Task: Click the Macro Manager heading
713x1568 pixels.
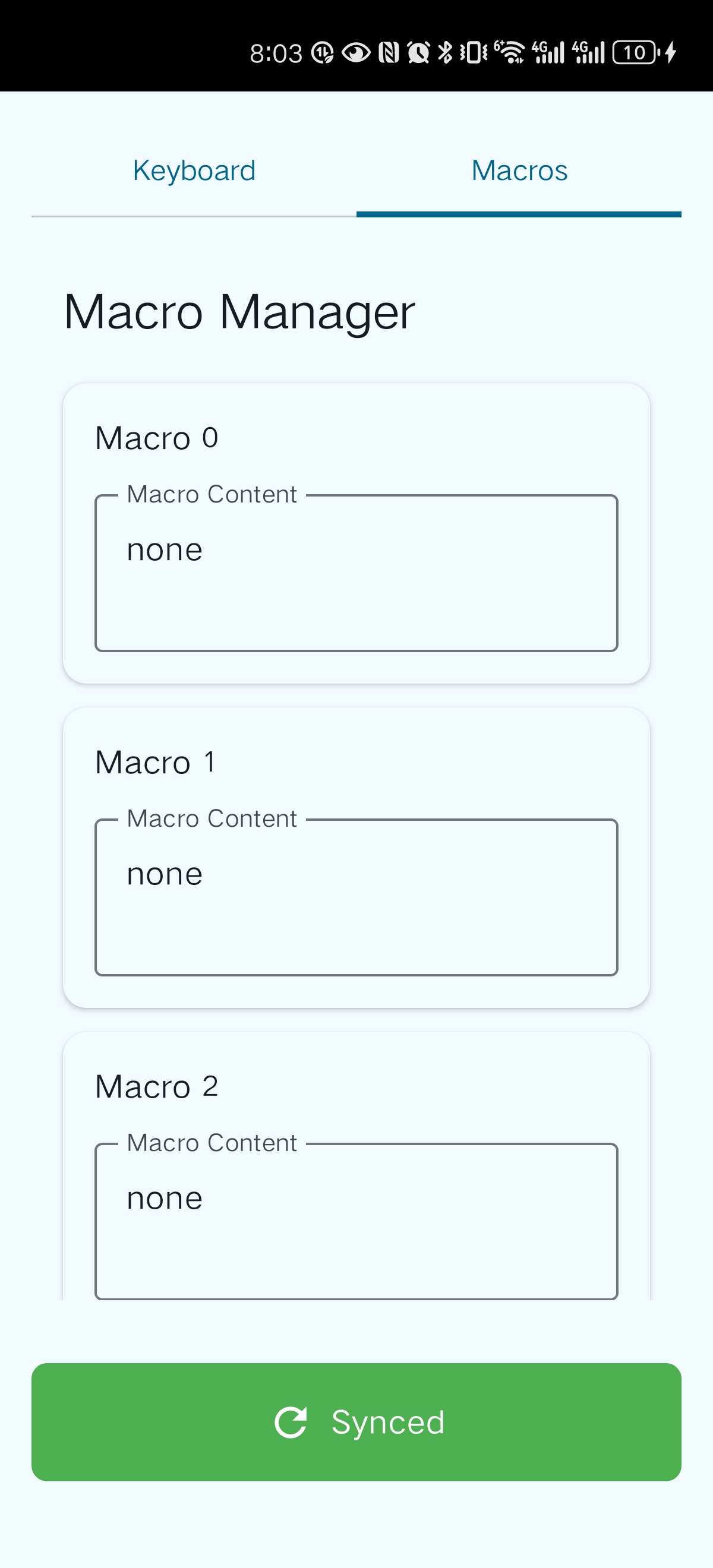Action: pos(239,312)
